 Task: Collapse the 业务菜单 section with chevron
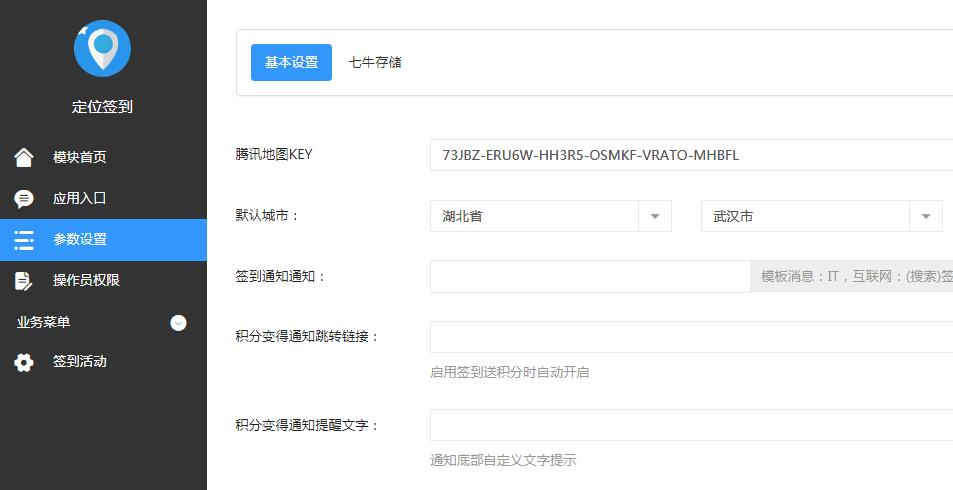pyautogui.click(x=178, y=322)
